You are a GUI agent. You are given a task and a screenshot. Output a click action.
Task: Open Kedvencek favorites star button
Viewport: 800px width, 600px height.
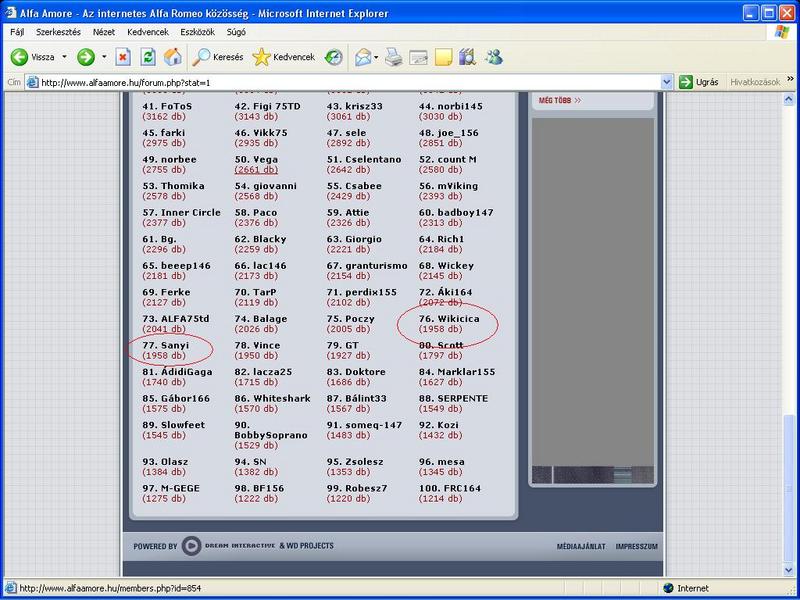[x=284, y=57]
